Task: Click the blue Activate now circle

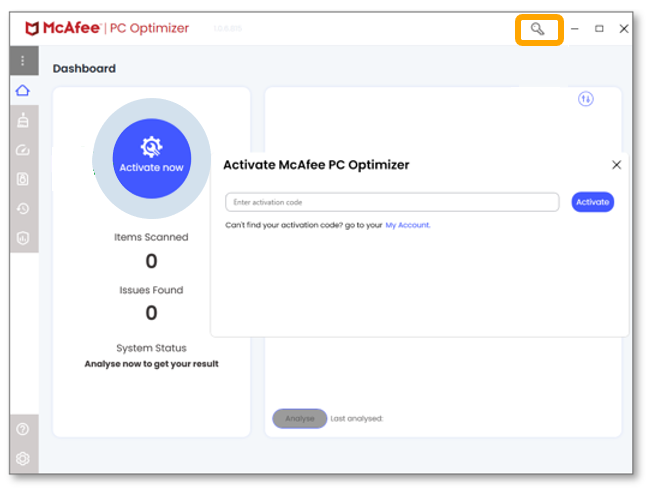Action: click(151, 158)
